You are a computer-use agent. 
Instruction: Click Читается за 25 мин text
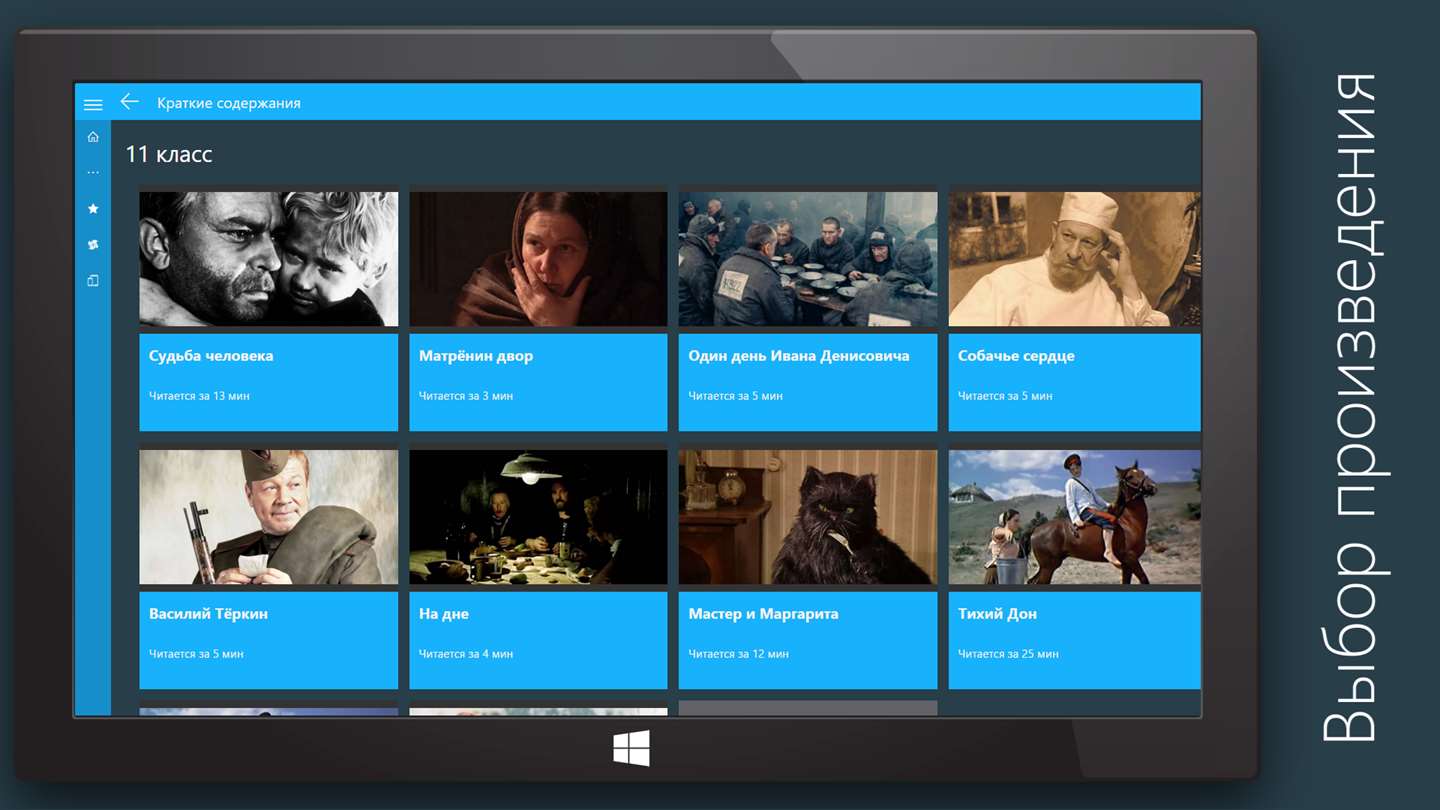pyautogui.click(x=1008, y=654)
